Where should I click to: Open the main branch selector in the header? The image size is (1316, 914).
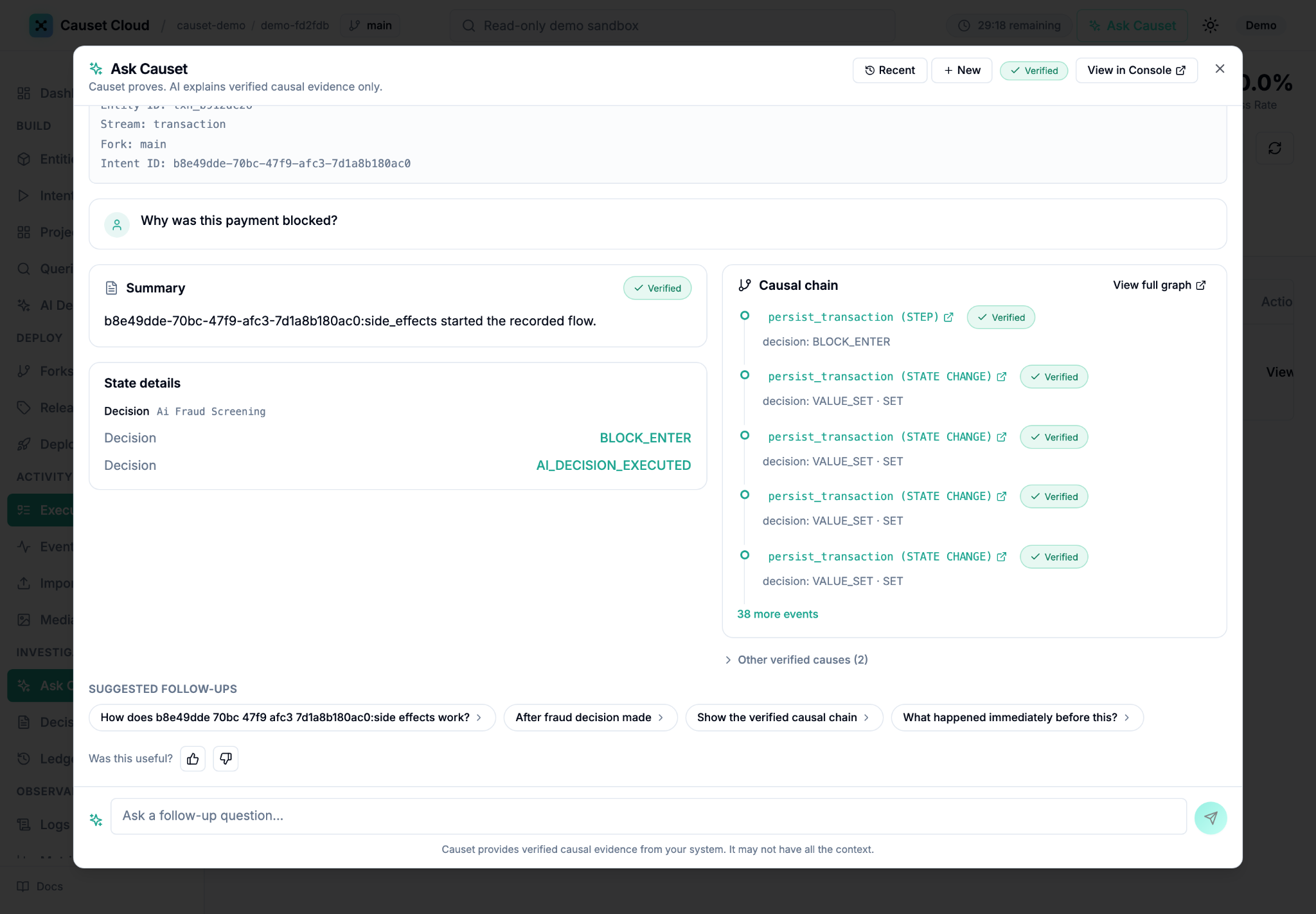pyautogui.click(x=371, y=26)
